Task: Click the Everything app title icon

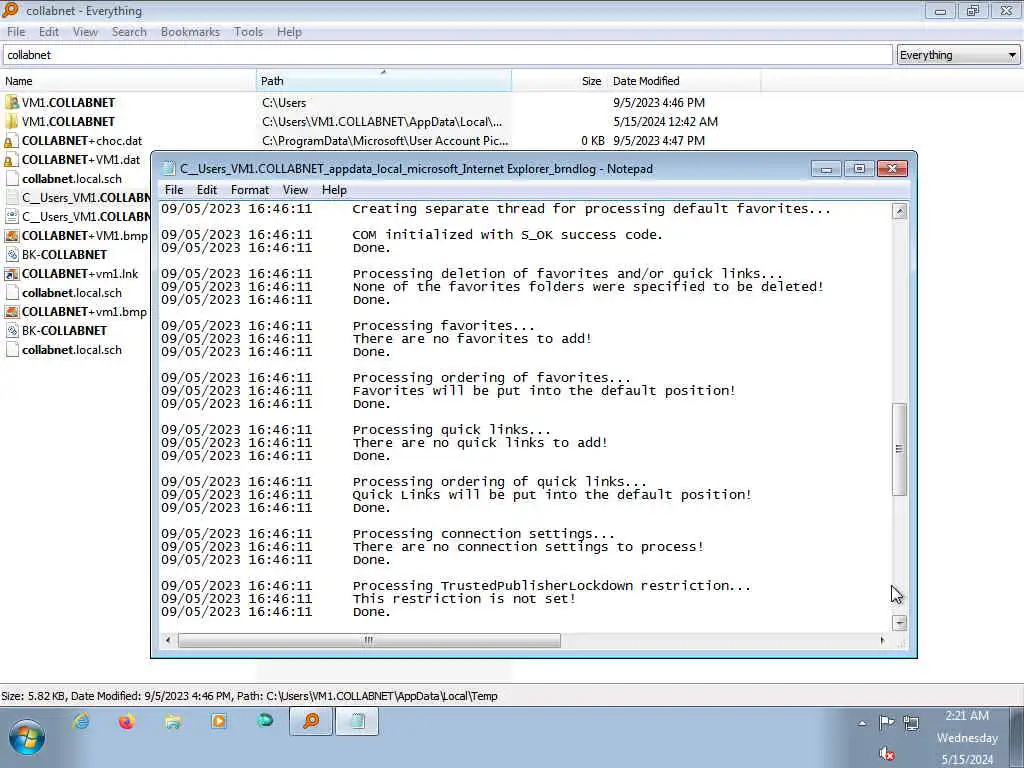Action: 10,10
